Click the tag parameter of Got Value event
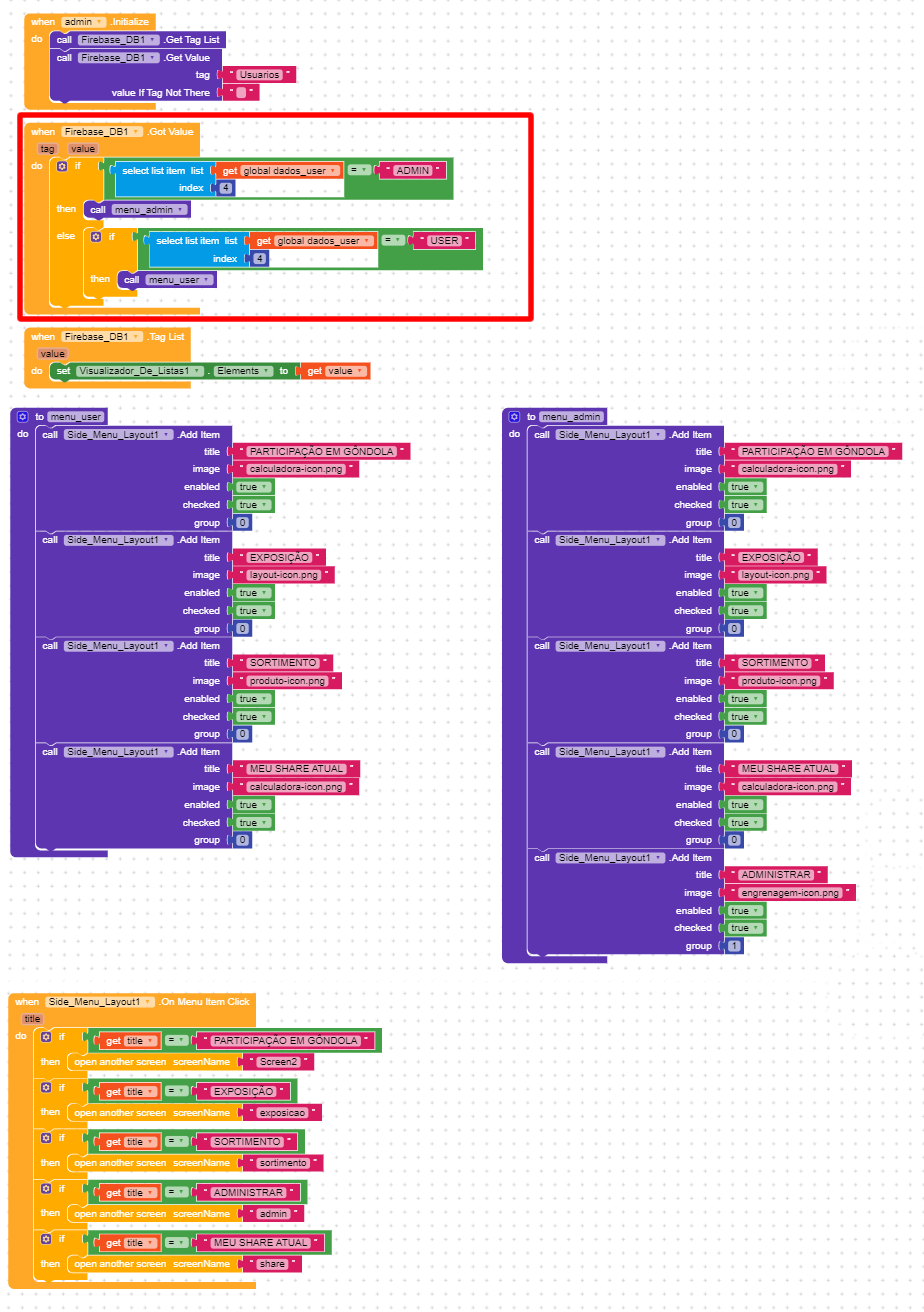 (x=47, y=148)
